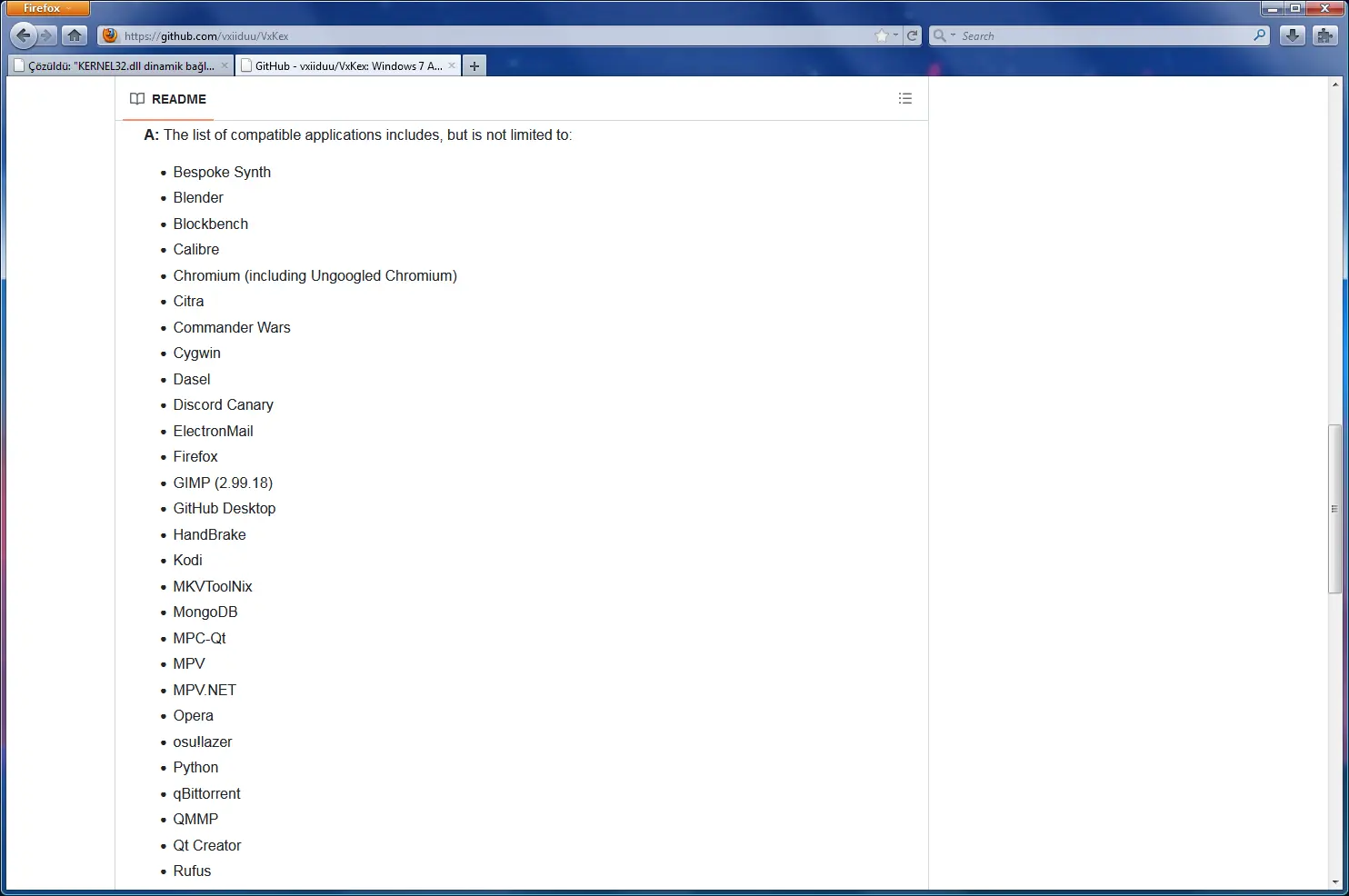Click the qBittorrent list item
Viewport: 1349px width, 896px height.
tap(206, 793)
